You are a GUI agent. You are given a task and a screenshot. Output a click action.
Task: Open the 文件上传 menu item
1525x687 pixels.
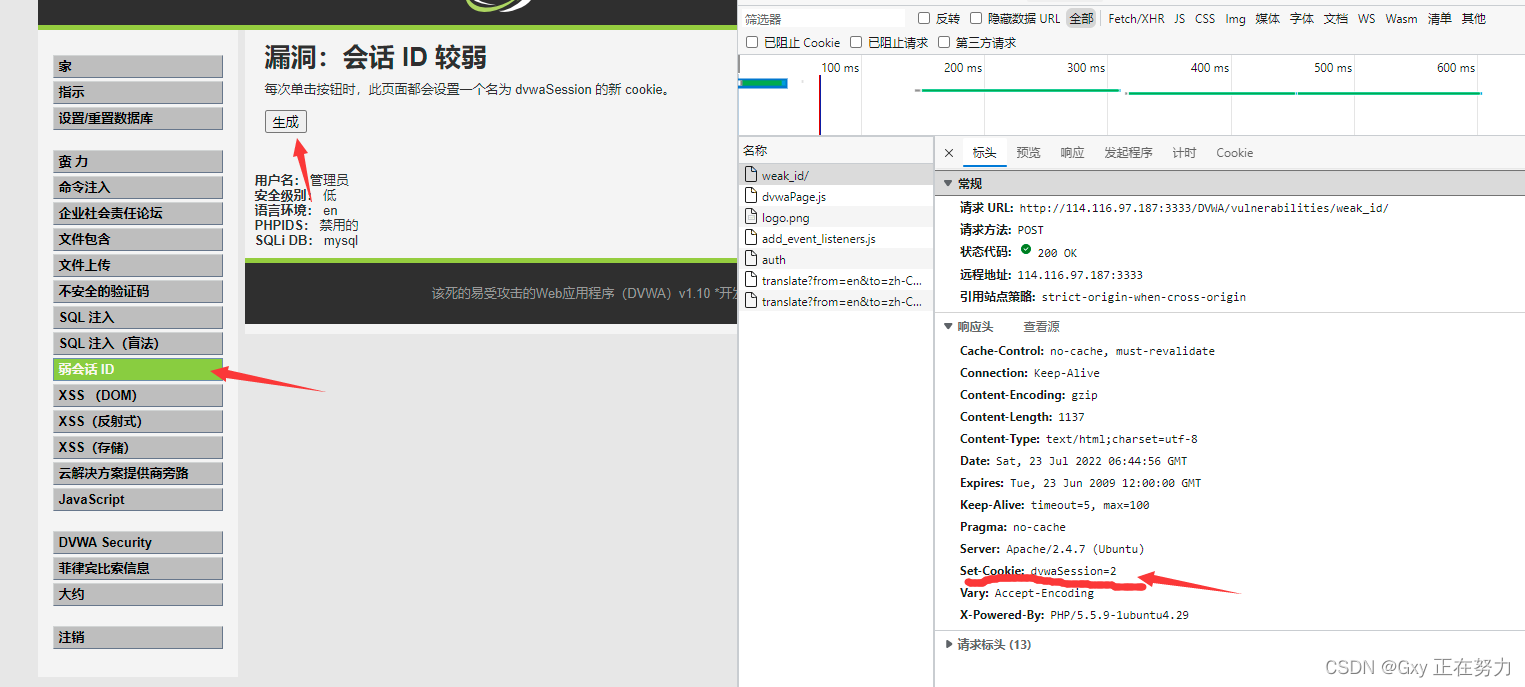[x=138, y=265]
